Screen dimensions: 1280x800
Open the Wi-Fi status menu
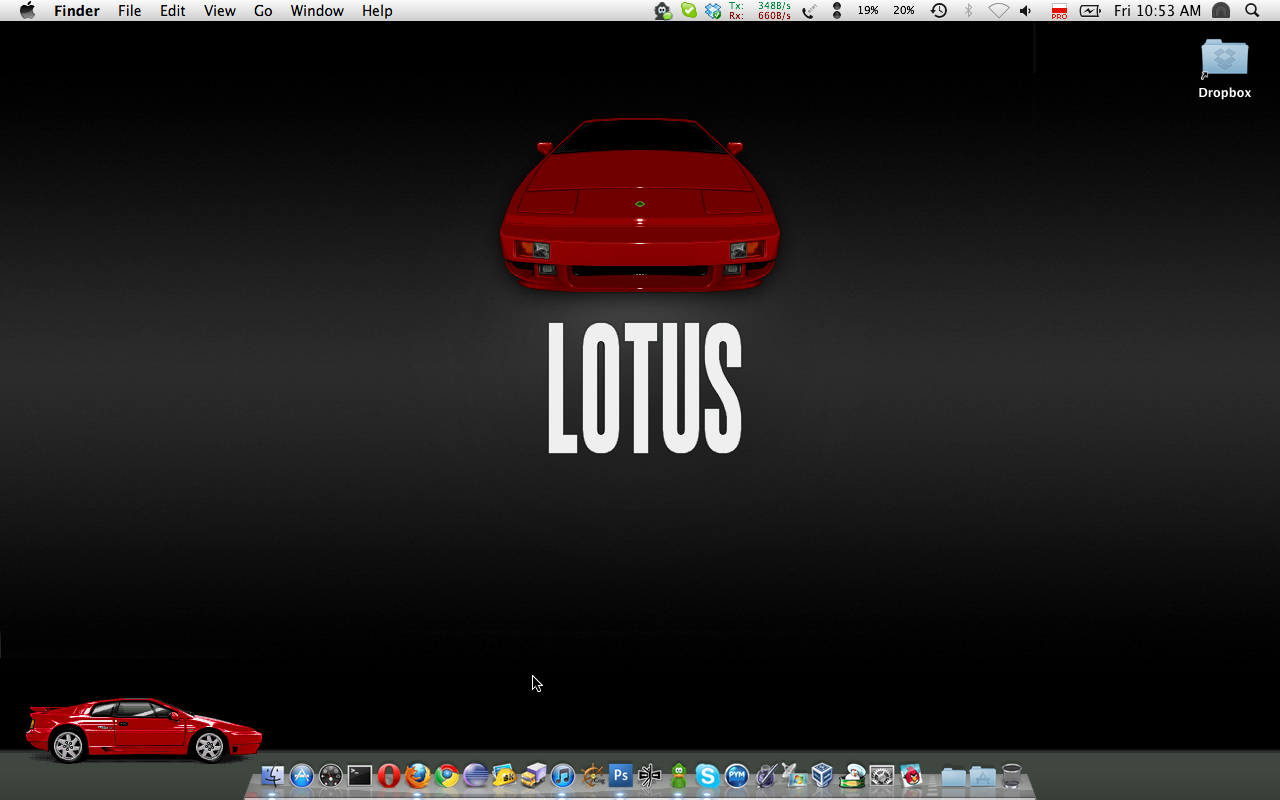click(998, 11)
